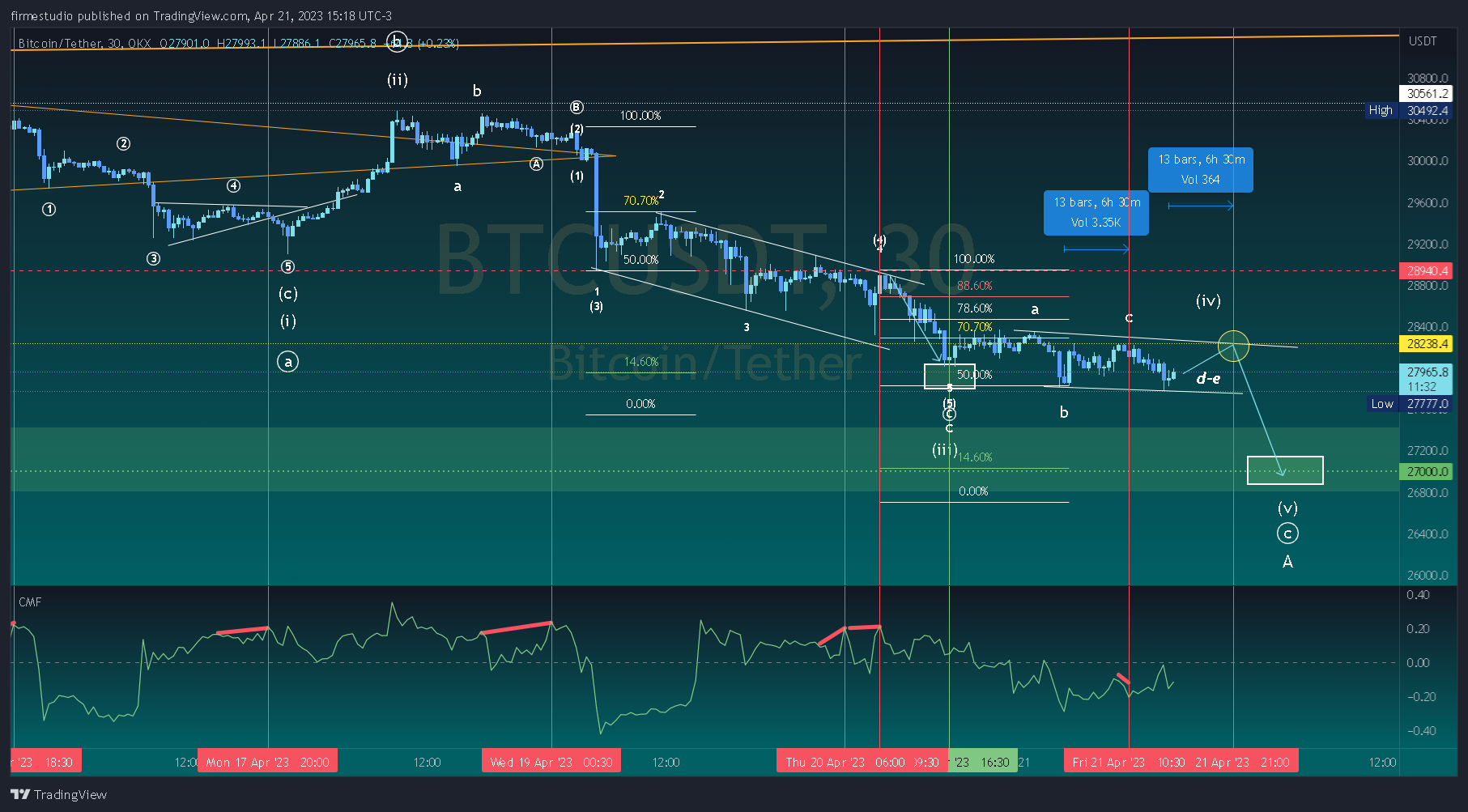
Task: Select the current price 27965.8 label
Action: [x=1426, y=379]
